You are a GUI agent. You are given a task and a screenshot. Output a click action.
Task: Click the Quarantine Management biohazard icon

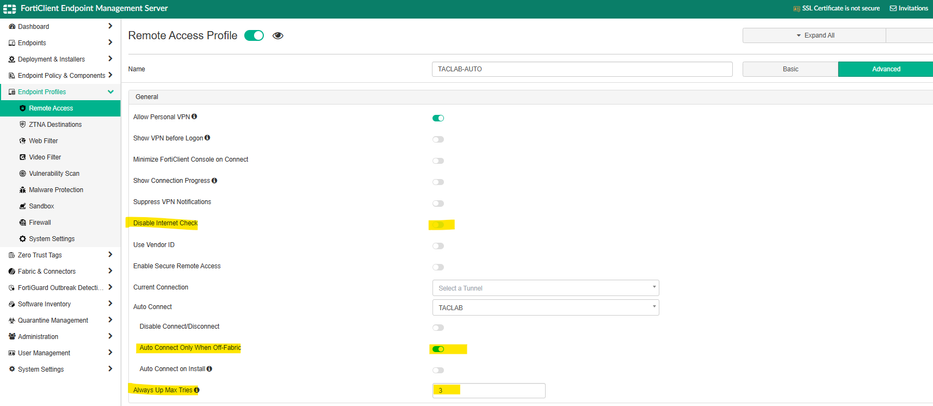point(12,320)
